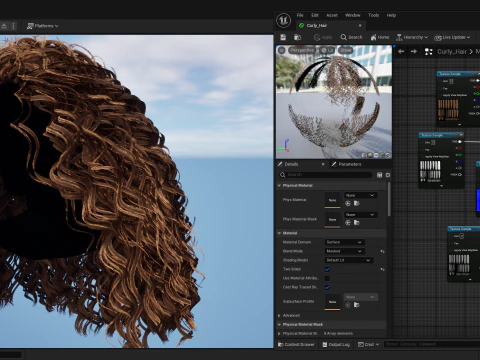Open the Cmd dropdown
This screenshot has width=480, height=360.
click(x=368, y=345)
